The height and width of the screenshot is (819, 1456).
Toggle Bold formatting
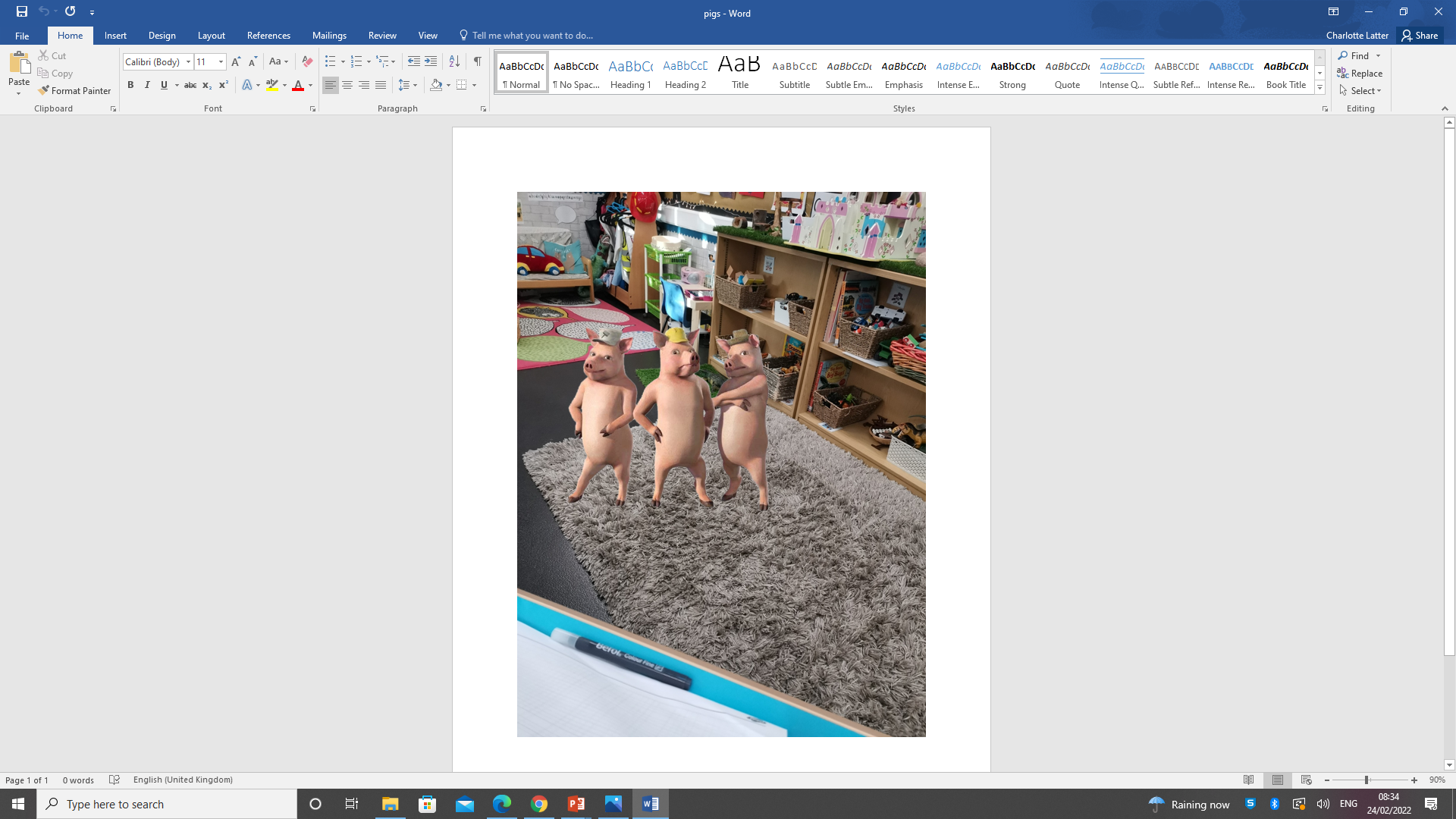tap(130, 85)
